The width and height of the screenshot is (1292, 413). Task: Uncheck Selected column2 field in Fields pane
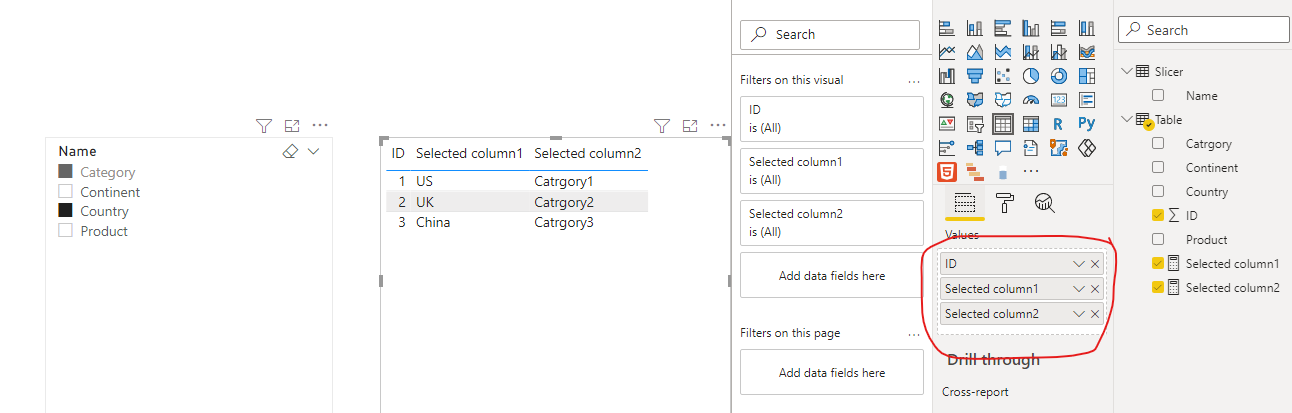pyautogui.click(x=1158, y=287)
